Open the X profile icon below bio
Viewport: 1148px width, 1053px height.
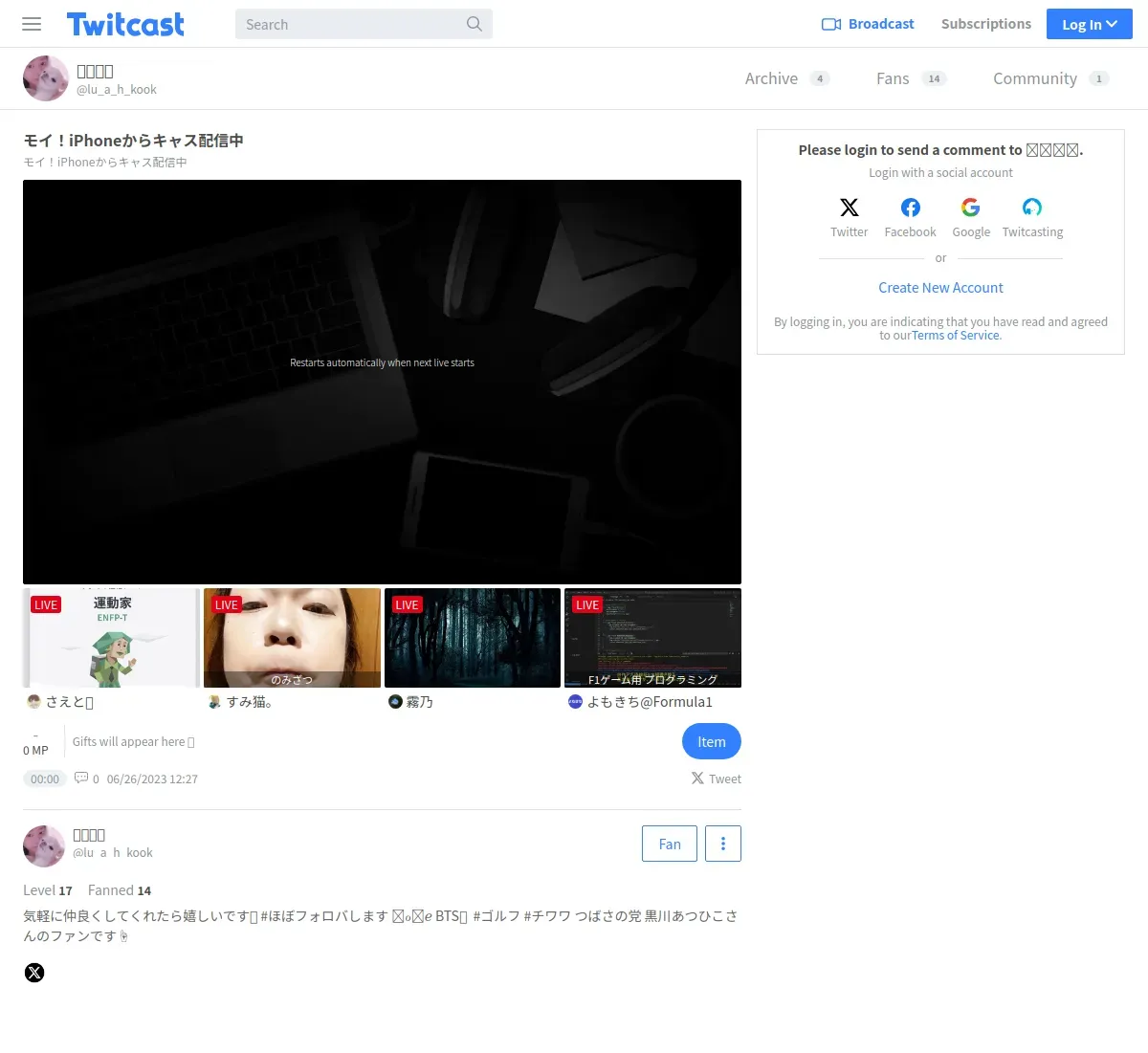pos(34,973)
